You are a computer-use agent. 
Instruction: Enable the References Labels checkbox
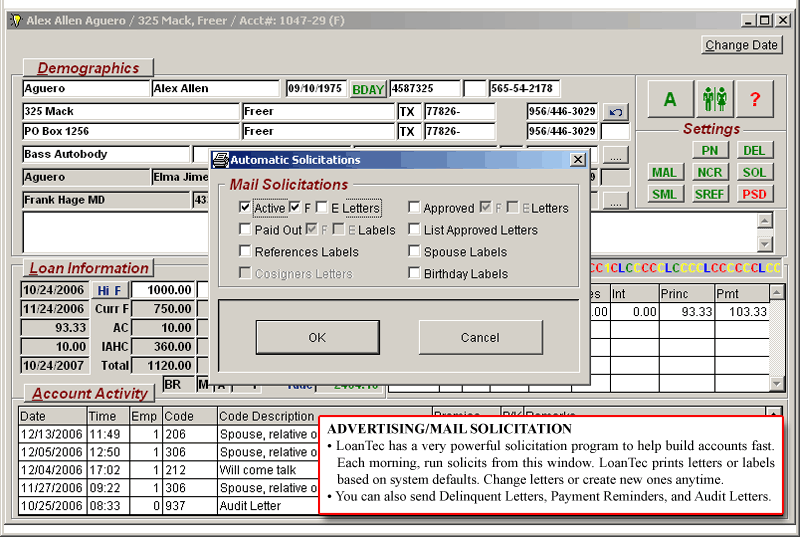pos(245,251)
